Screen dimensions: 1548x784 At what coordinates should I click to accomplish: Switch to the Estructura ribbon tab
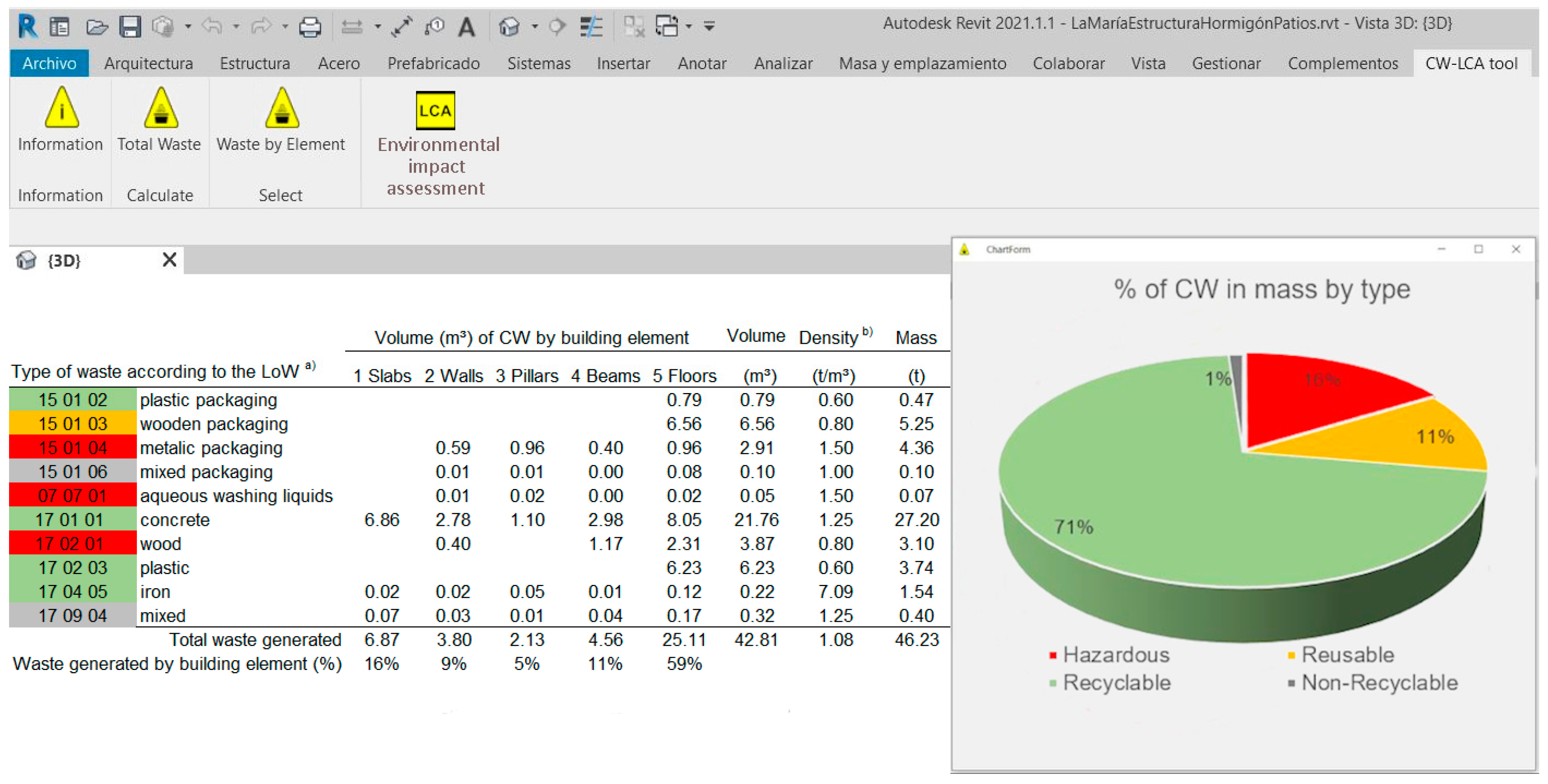tap(254, 63)
